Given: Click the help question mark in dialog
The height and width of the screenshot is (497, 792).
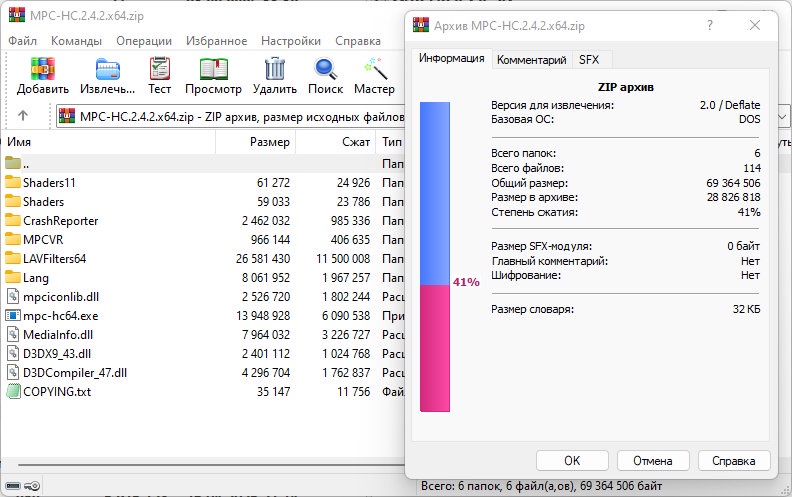Looking at the screenshot, I should [710, 25].
